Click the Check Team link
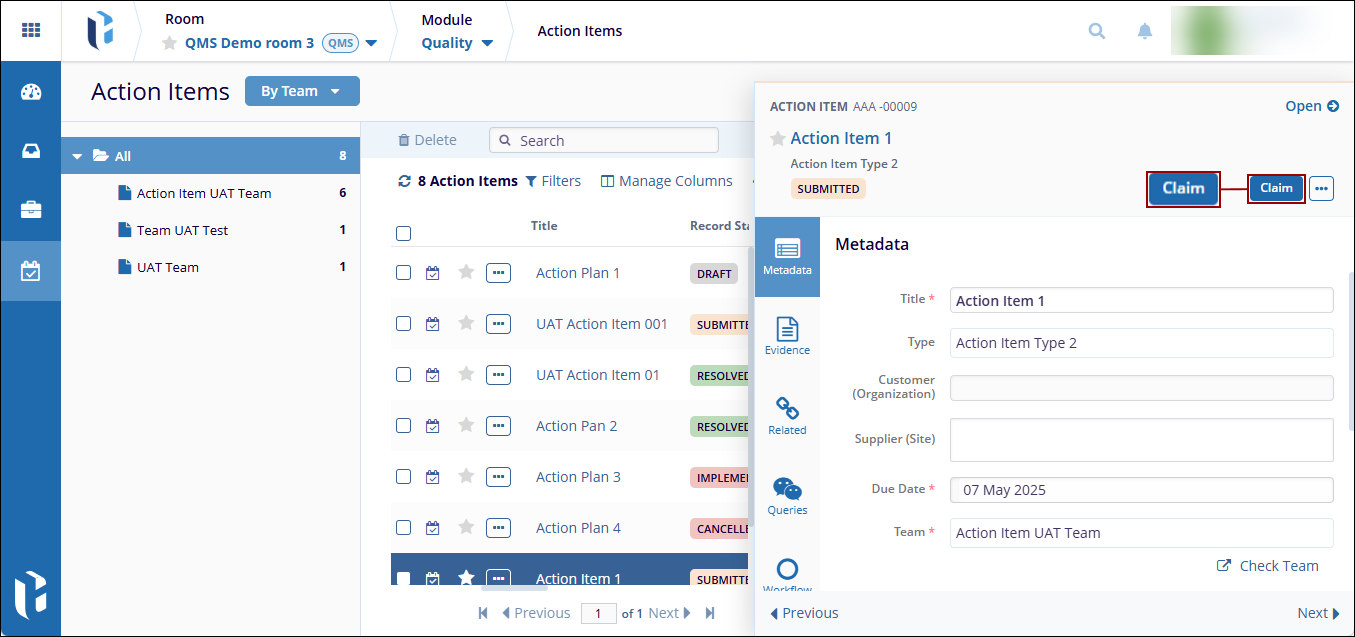This screenshot has width=1355, height=637. 1268,566
